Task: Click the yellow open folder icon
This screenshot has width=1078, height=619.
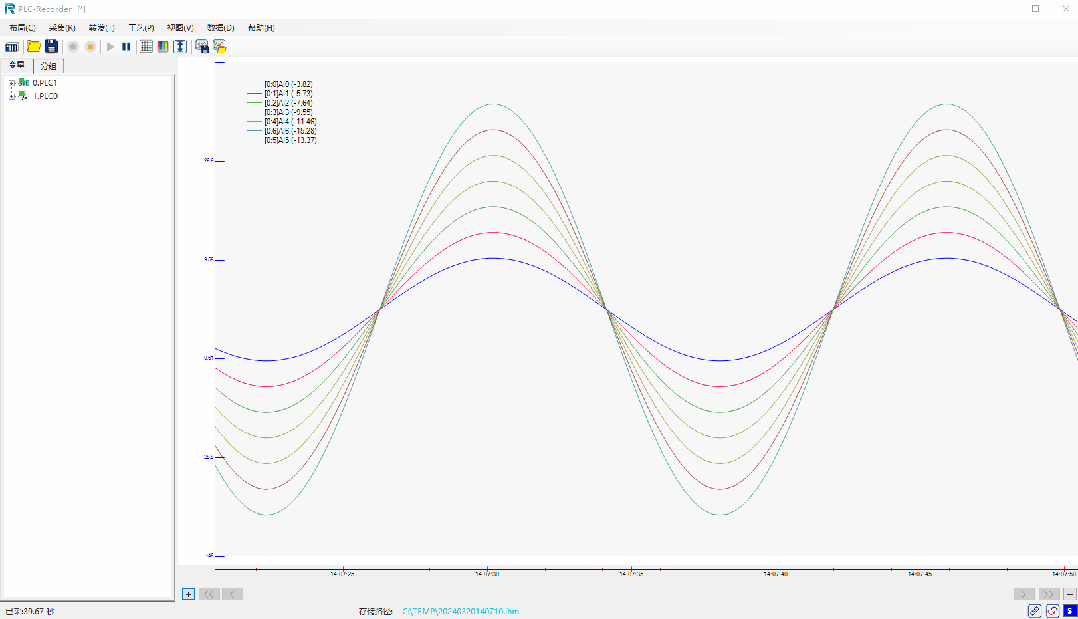Action: 33,47
